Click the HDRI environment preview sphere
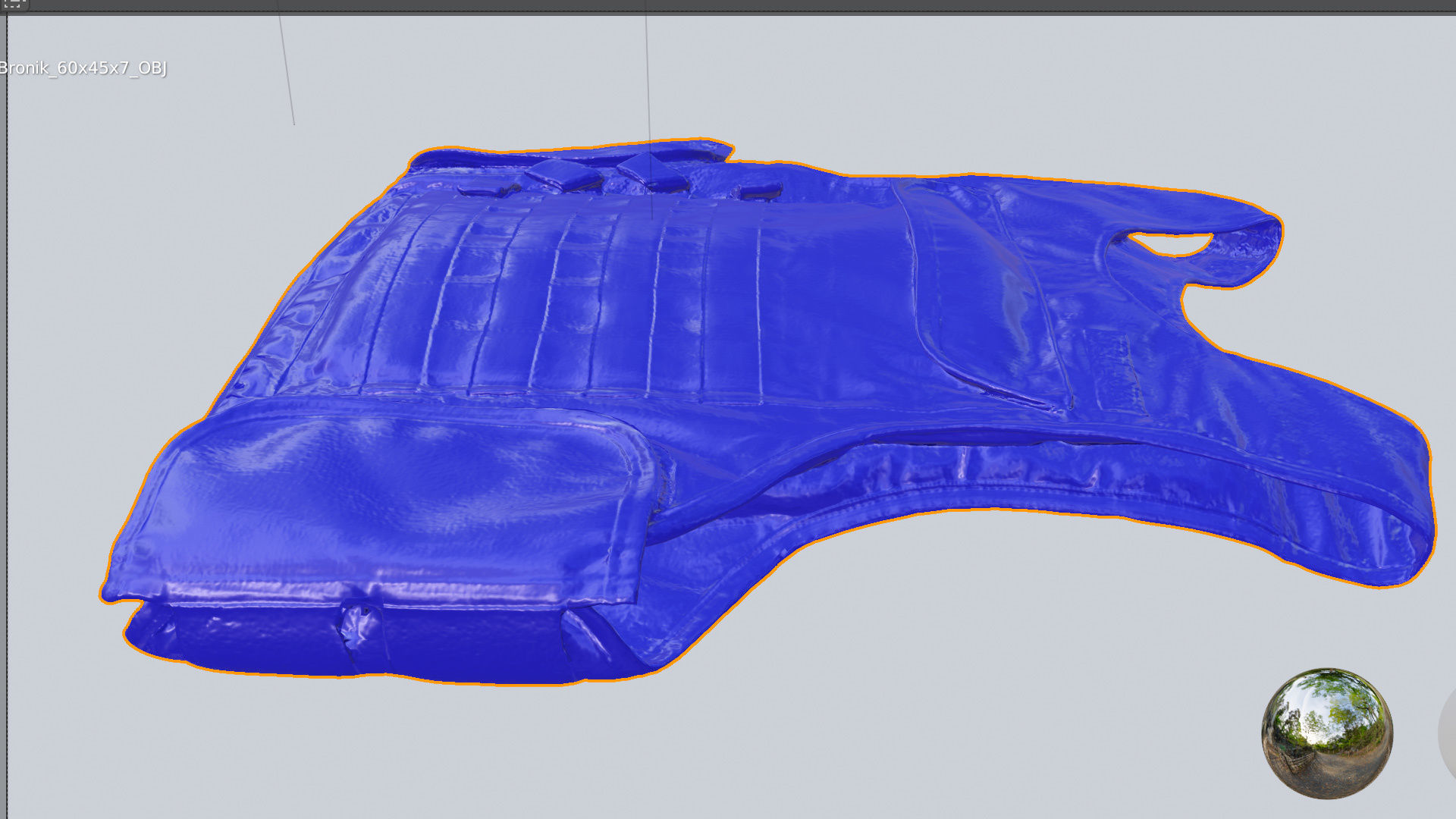 coord(1327,733)
